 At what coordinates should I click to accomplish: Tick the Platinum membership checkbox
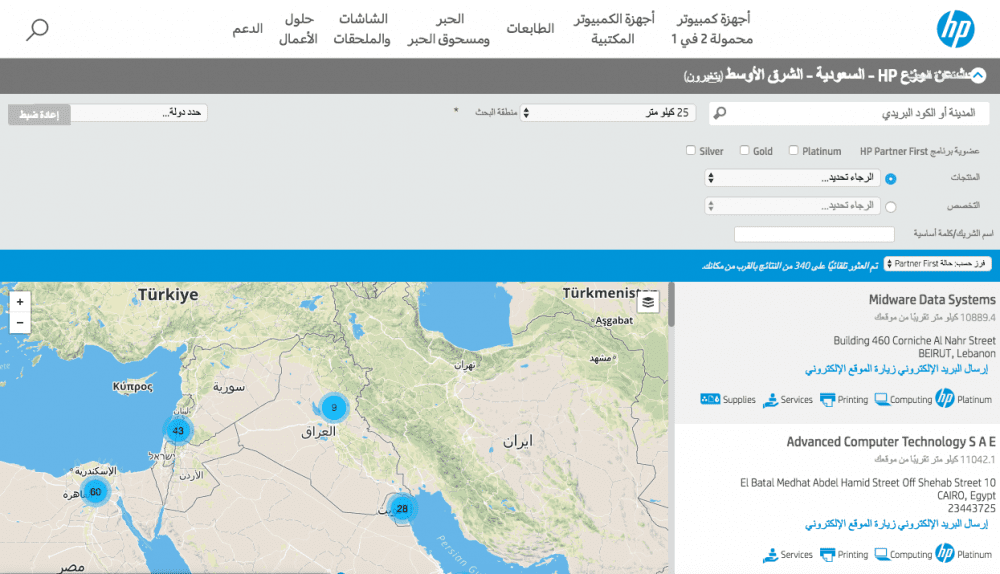(x=793, y=151)
